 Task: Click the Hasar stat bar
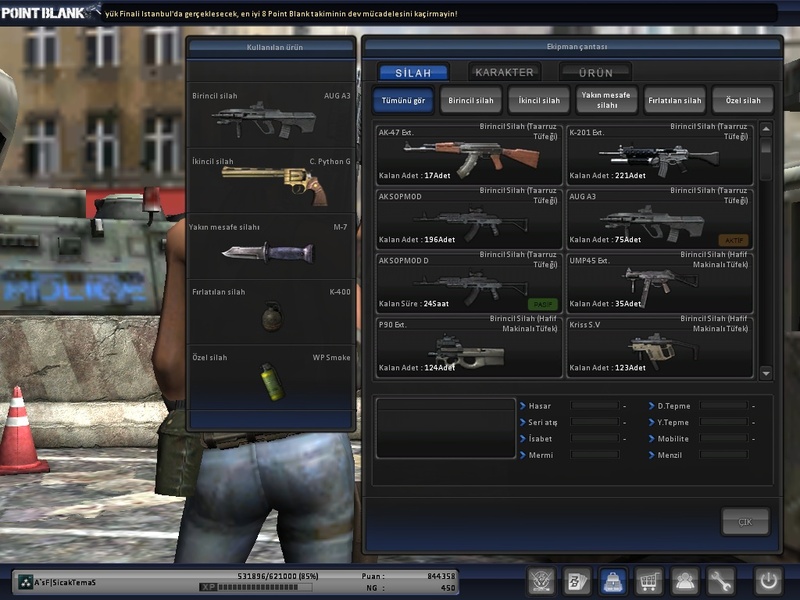[x=595, y=406]
